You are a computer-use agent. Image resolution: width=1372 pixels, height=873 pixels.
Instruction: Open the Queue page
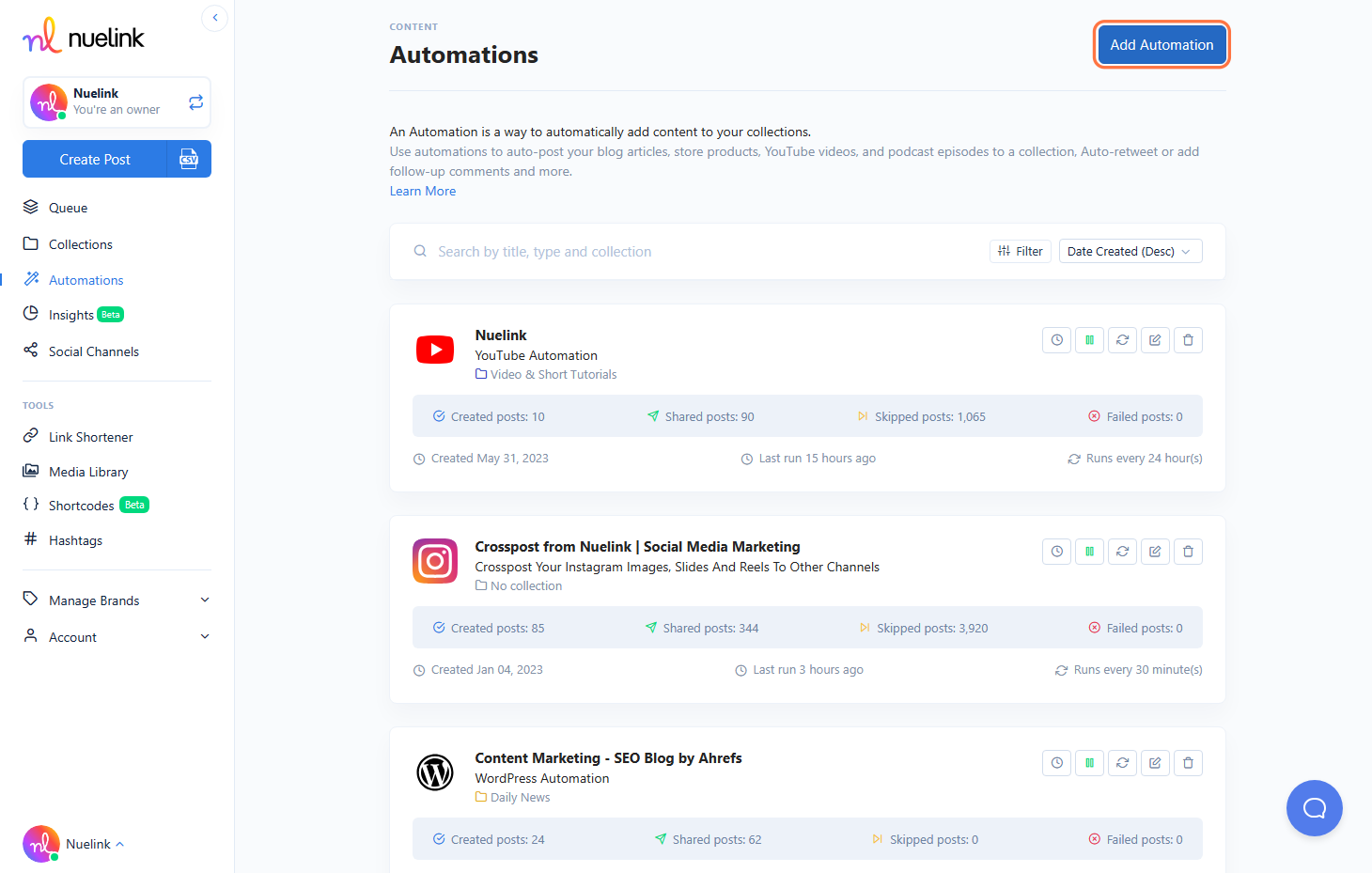[68, 208]
